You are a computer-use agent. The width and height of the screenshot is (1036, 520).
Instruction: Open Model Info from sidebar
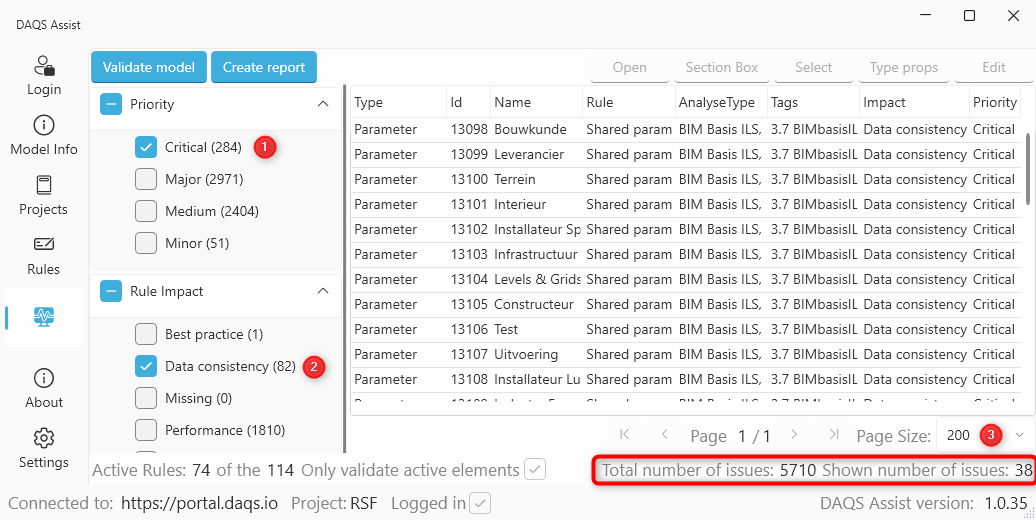click(44, 126)
